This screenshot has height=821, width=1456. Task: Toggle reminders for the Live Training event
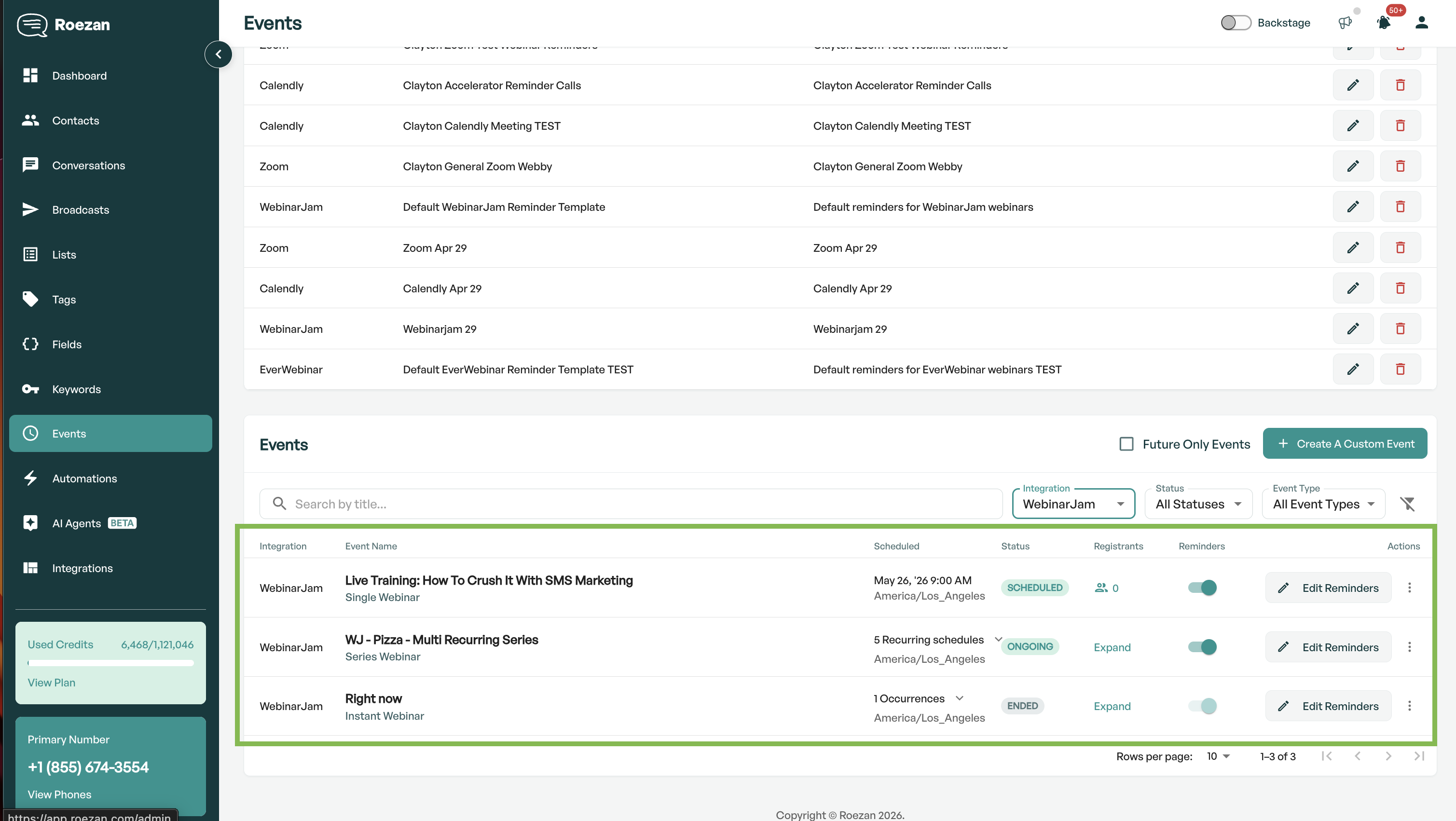pyautogui.click(x=1202, y=588)
